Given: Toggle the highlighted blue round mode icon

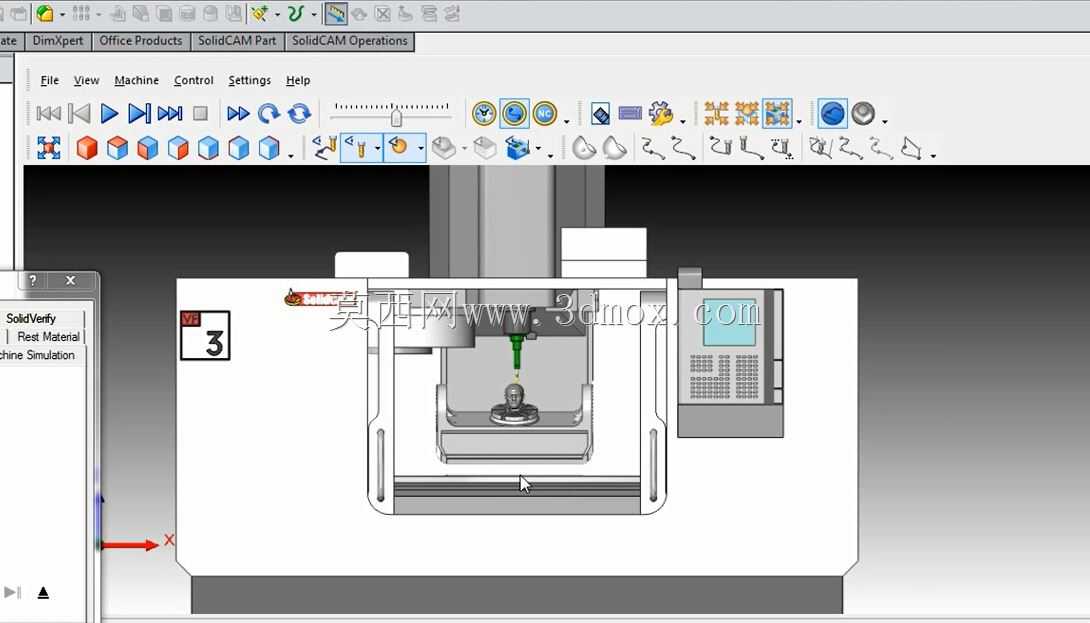Looking at the screenshot, I should pyautogui.click(x=514, y=113).
